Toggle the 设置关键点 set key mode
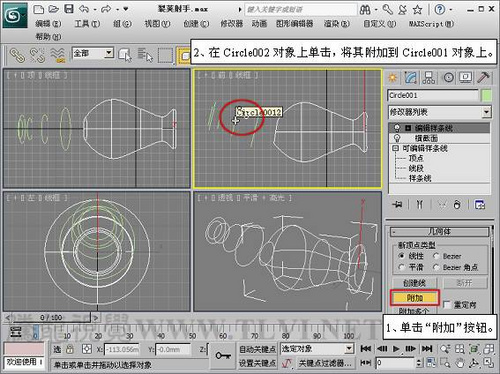The image size is (500, 374). coord(257,363)
